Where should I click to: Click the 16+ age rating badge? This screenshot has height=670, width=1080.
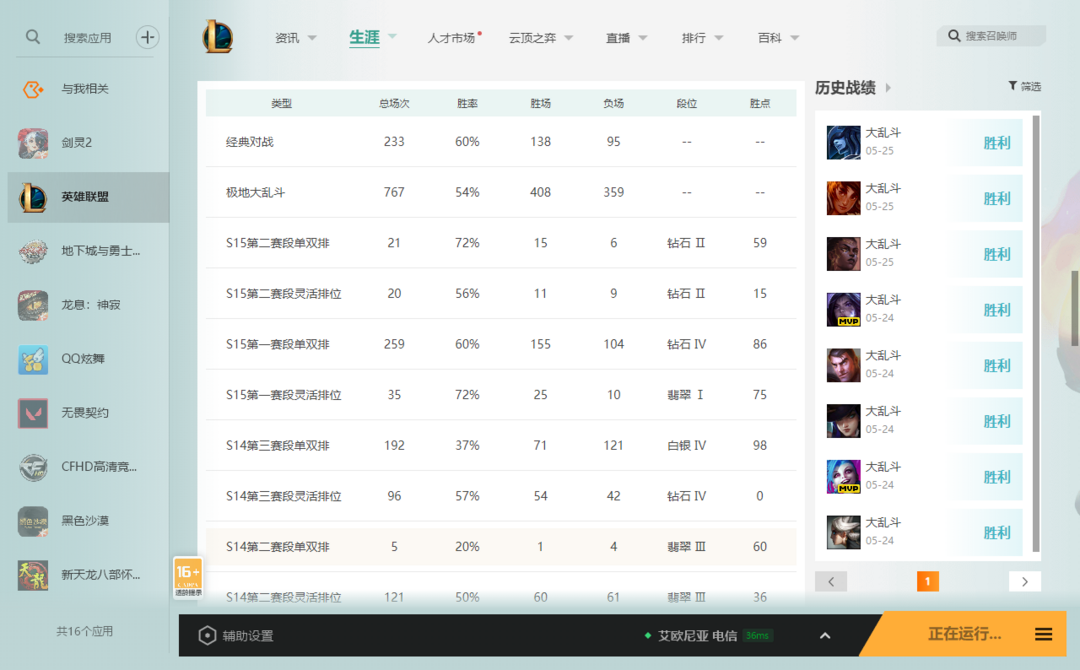pos(188,577)
